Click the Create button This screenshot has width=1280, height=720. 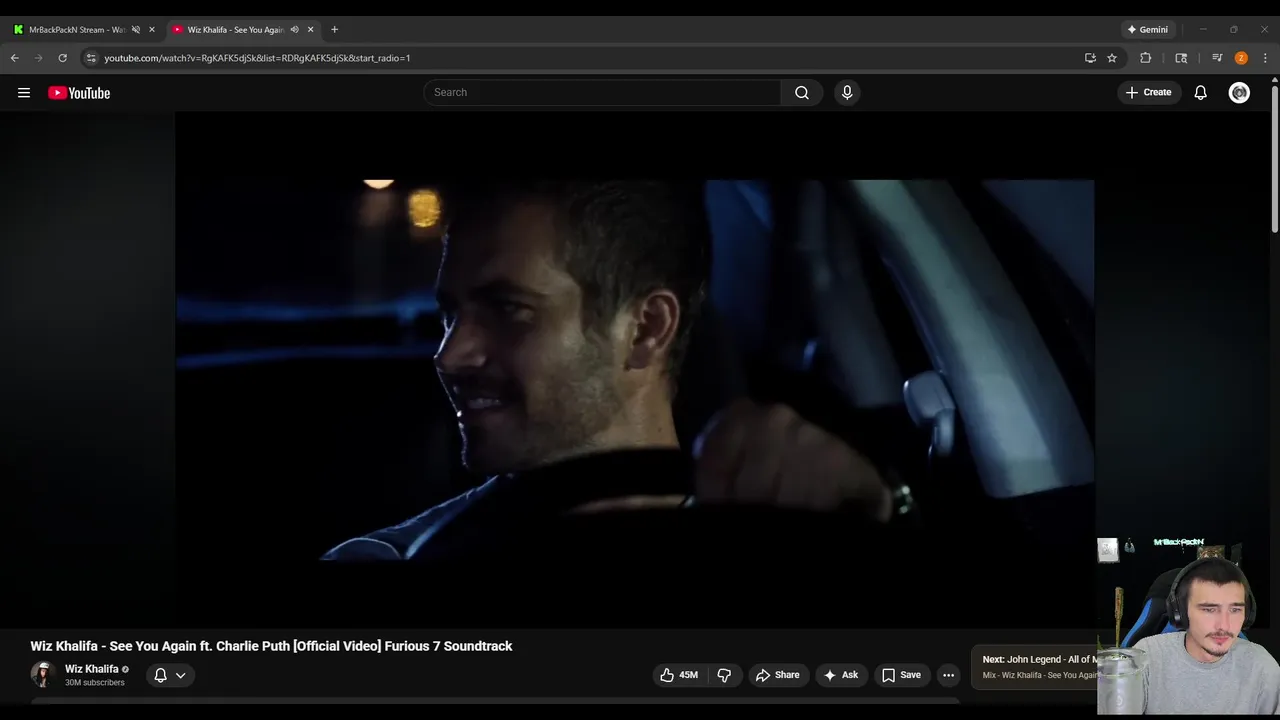coord(1149,92)
